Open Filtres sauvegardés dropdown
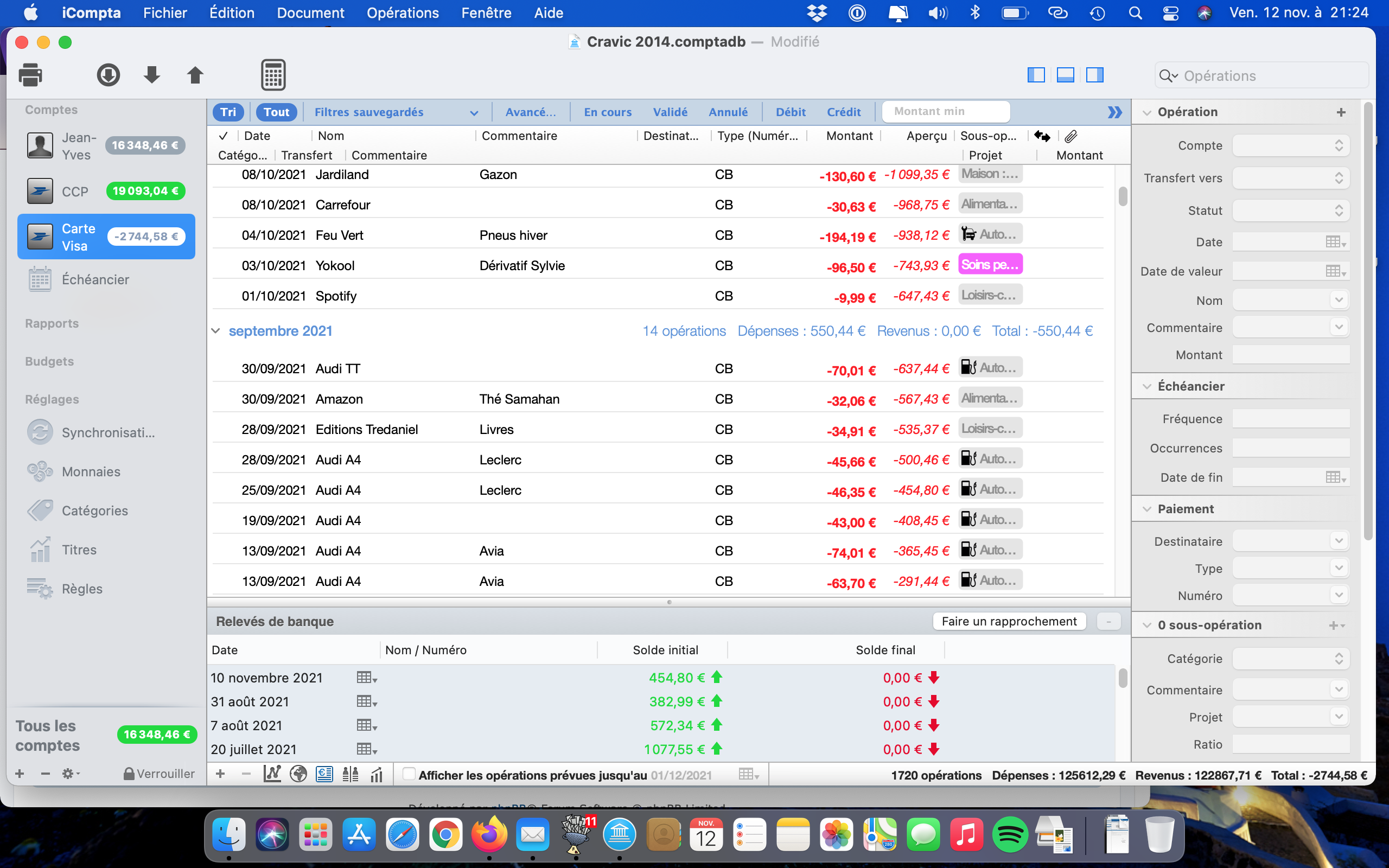The height and width of the screenshot is (868, 1389). tap(396, 112)
